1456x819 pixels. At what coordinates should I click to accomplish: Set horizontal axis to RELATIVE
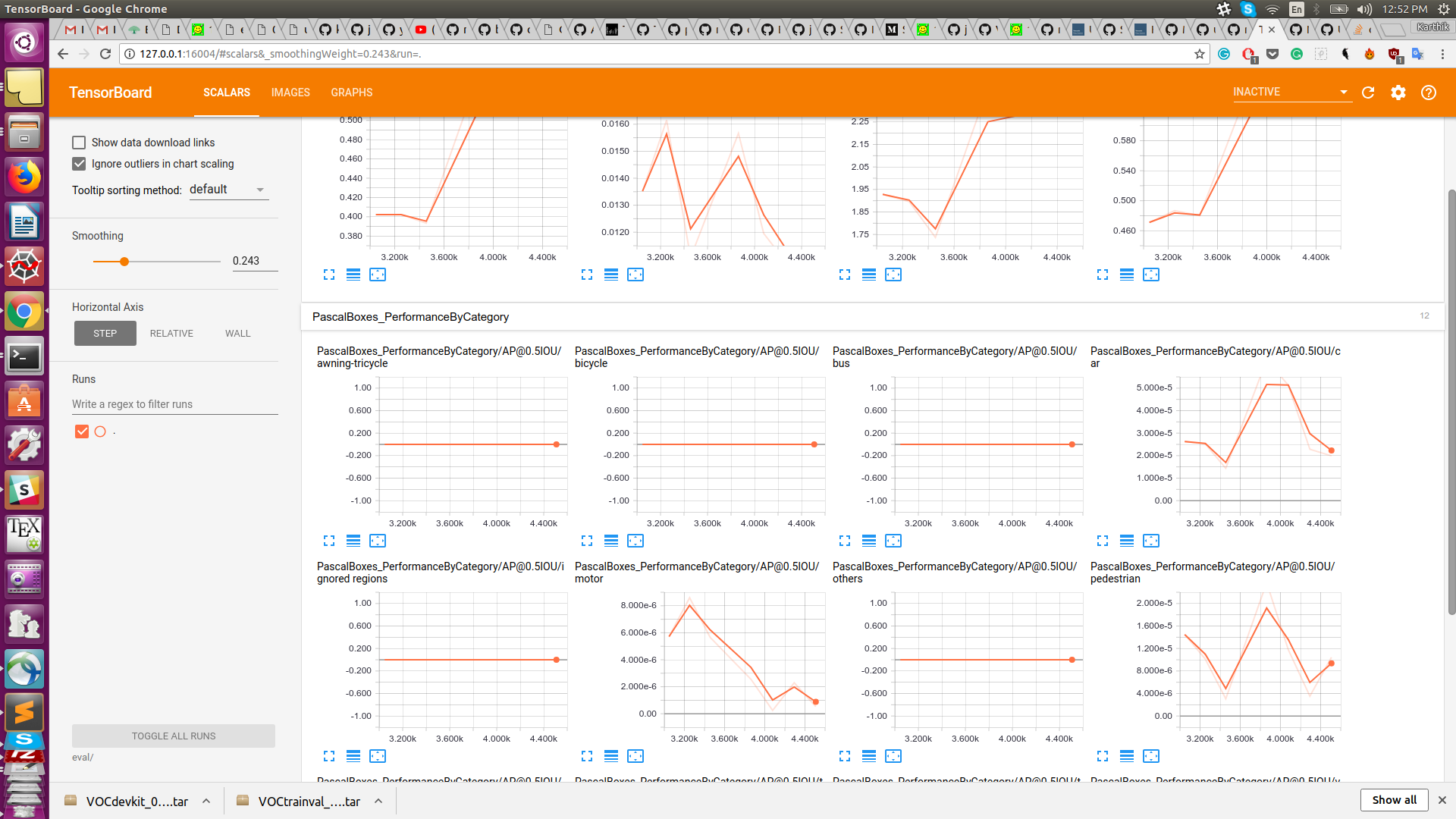(x=171, y=334)
